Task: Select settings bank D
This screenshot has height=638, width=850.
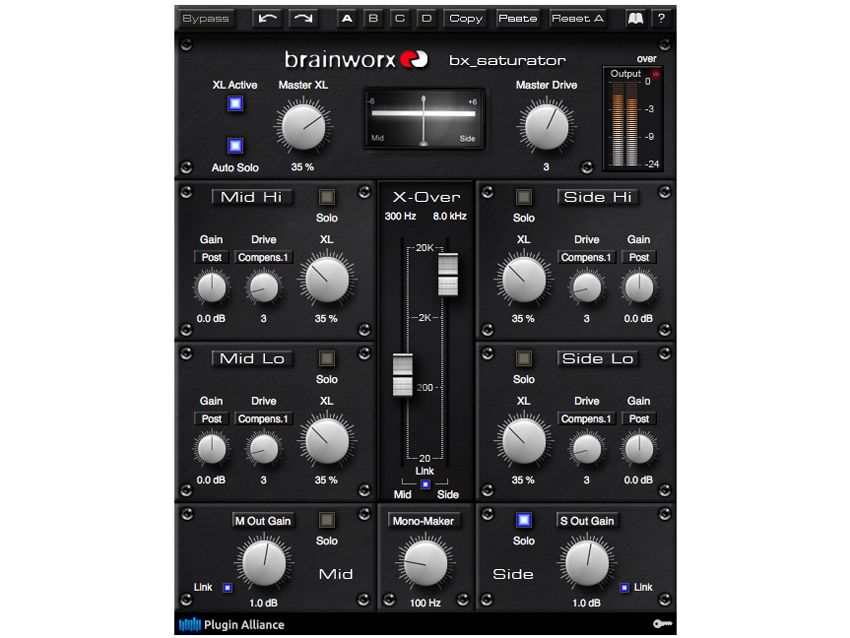Action: coord(427,18)
